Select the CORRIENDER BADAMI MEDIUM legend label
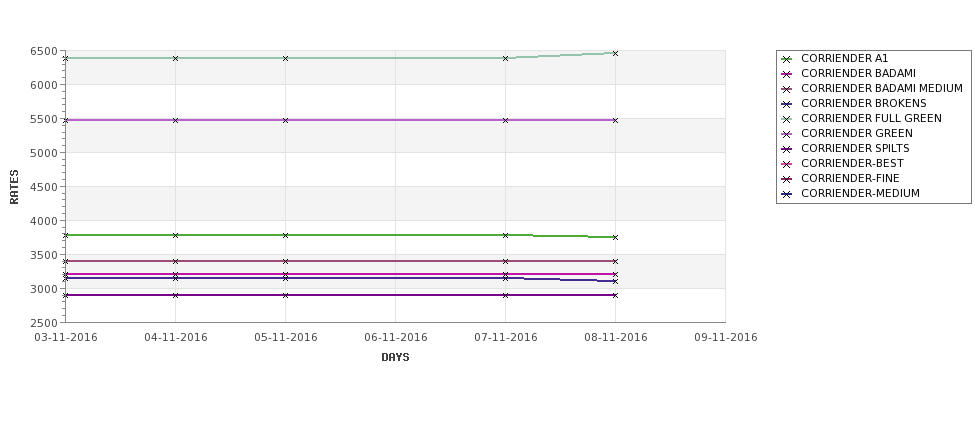975x429 pixels. pos(882,88)
